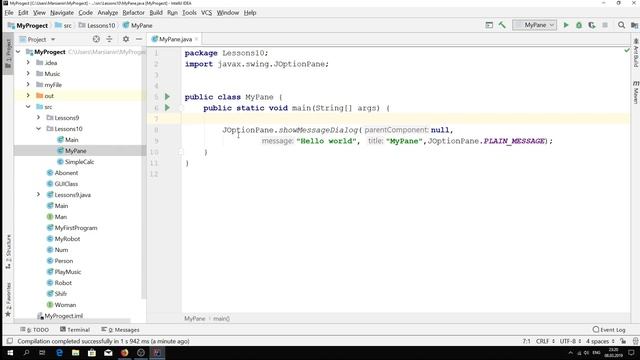This screenshot has width=640, height=360.
Task: Change 4 spaces indent setting
Action: (600, 341)
